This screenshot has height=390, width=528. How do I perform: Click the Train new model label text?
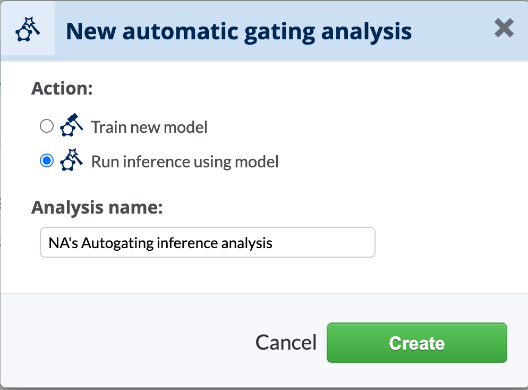click(x=149, y=127)
